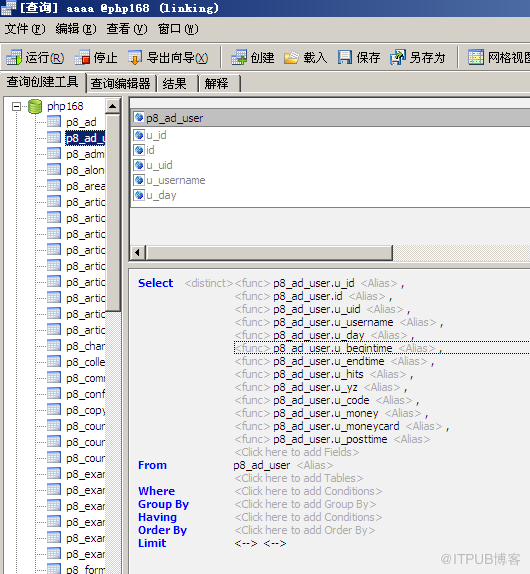The width and height of the screenshot is (530, 574).
Task: Click Having's '<Click here to add Conditions>'
Action: pyautogui.click(x=308, y=517)
